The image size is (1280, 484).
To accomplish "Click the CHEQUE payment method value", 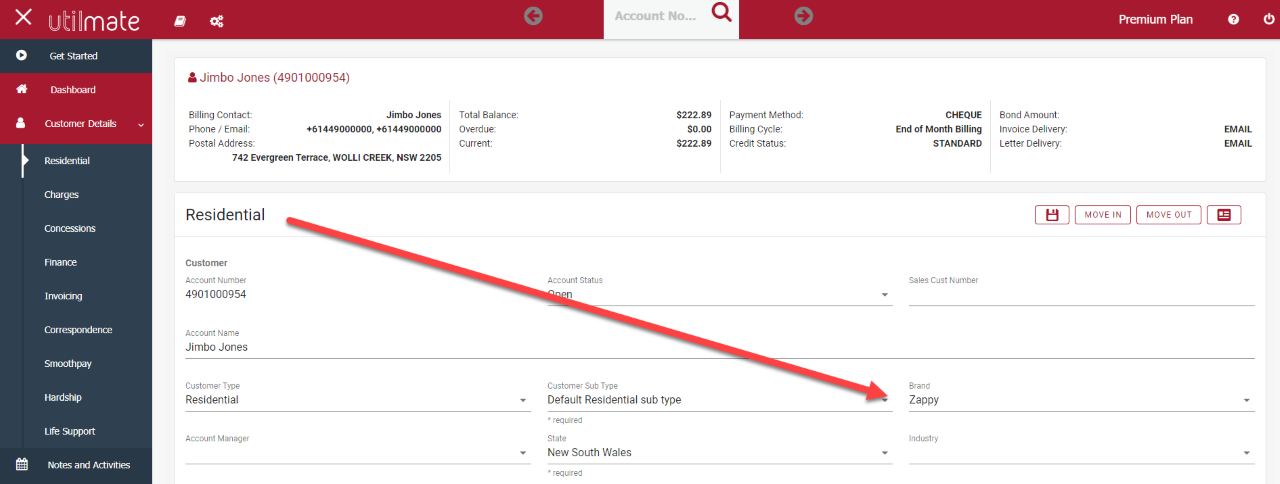I will tap(963, 115).
